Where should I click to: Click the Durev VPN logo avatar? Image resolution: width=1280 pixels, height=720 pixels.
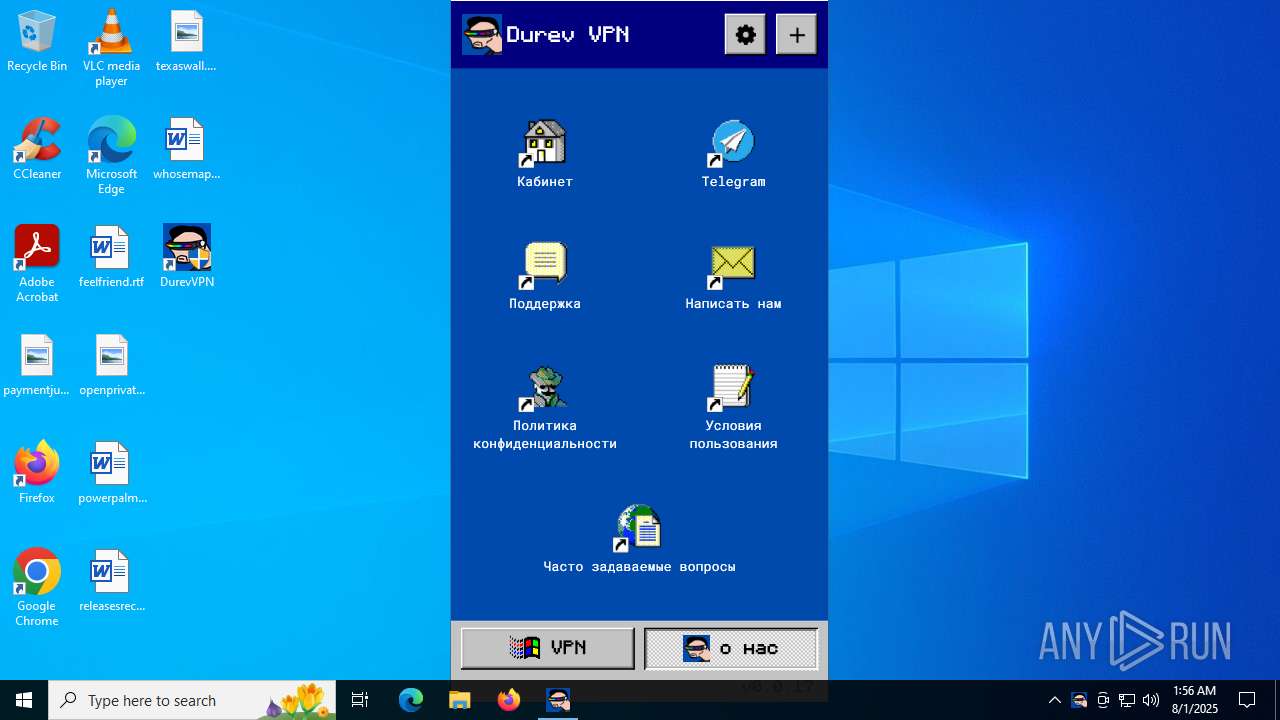point(481,35)
